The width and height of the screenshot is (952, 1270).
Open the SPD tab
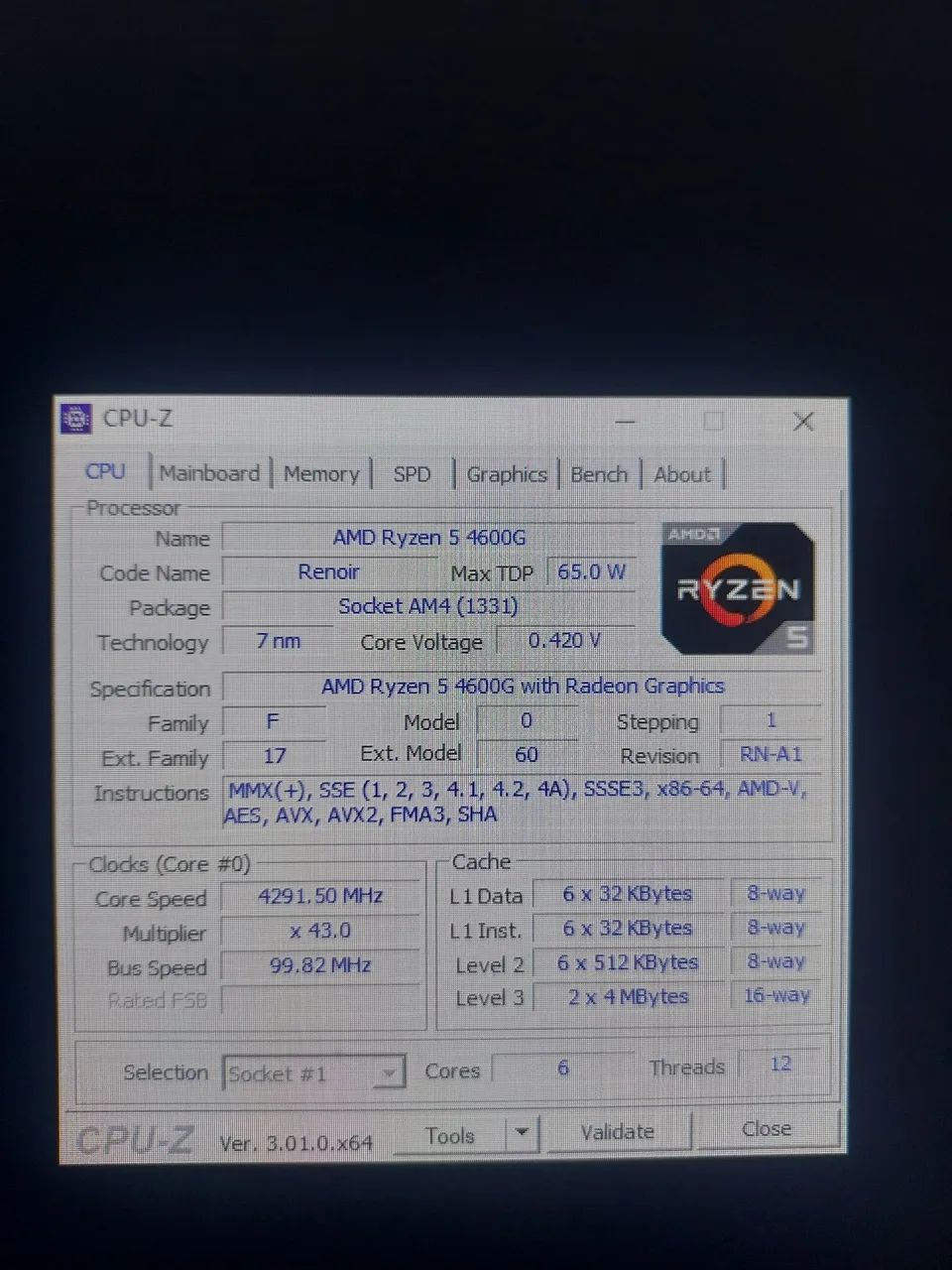tap(412, 474)
